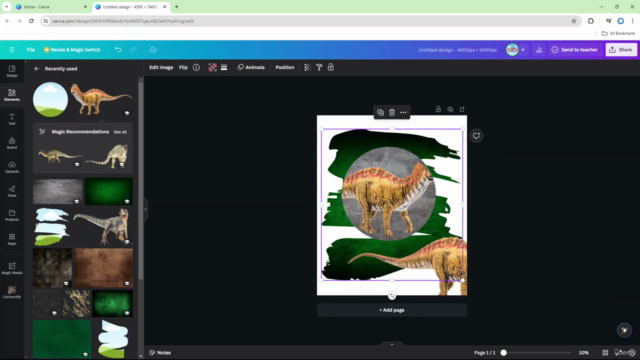Open more options on floating toolbar
640x360 pixels.
403,112
